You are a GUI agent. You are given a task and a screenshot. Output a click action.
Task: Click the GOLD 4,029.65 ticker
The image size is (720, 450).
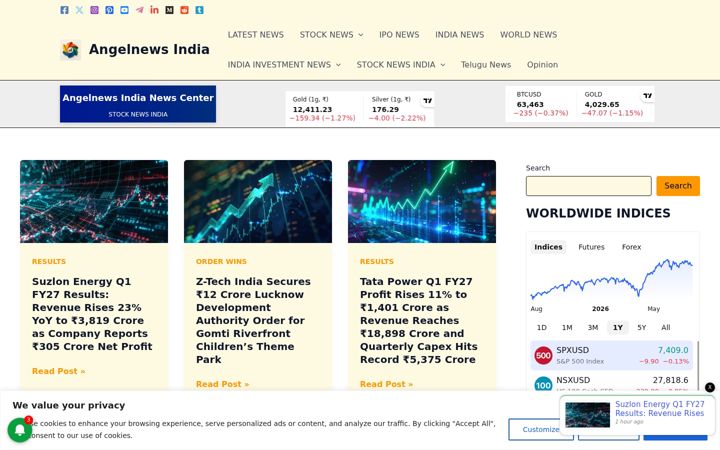(x=612, y=104)
